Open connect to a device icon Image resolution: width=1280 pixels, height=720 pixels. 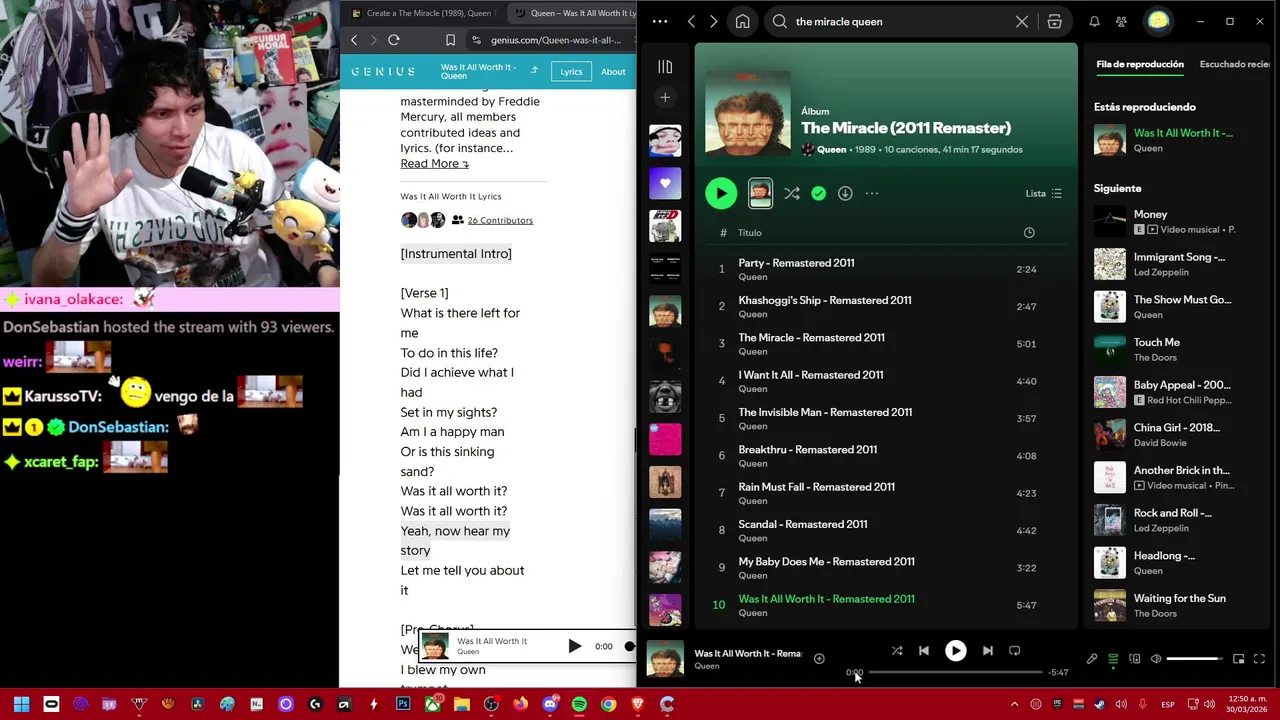1135,659
